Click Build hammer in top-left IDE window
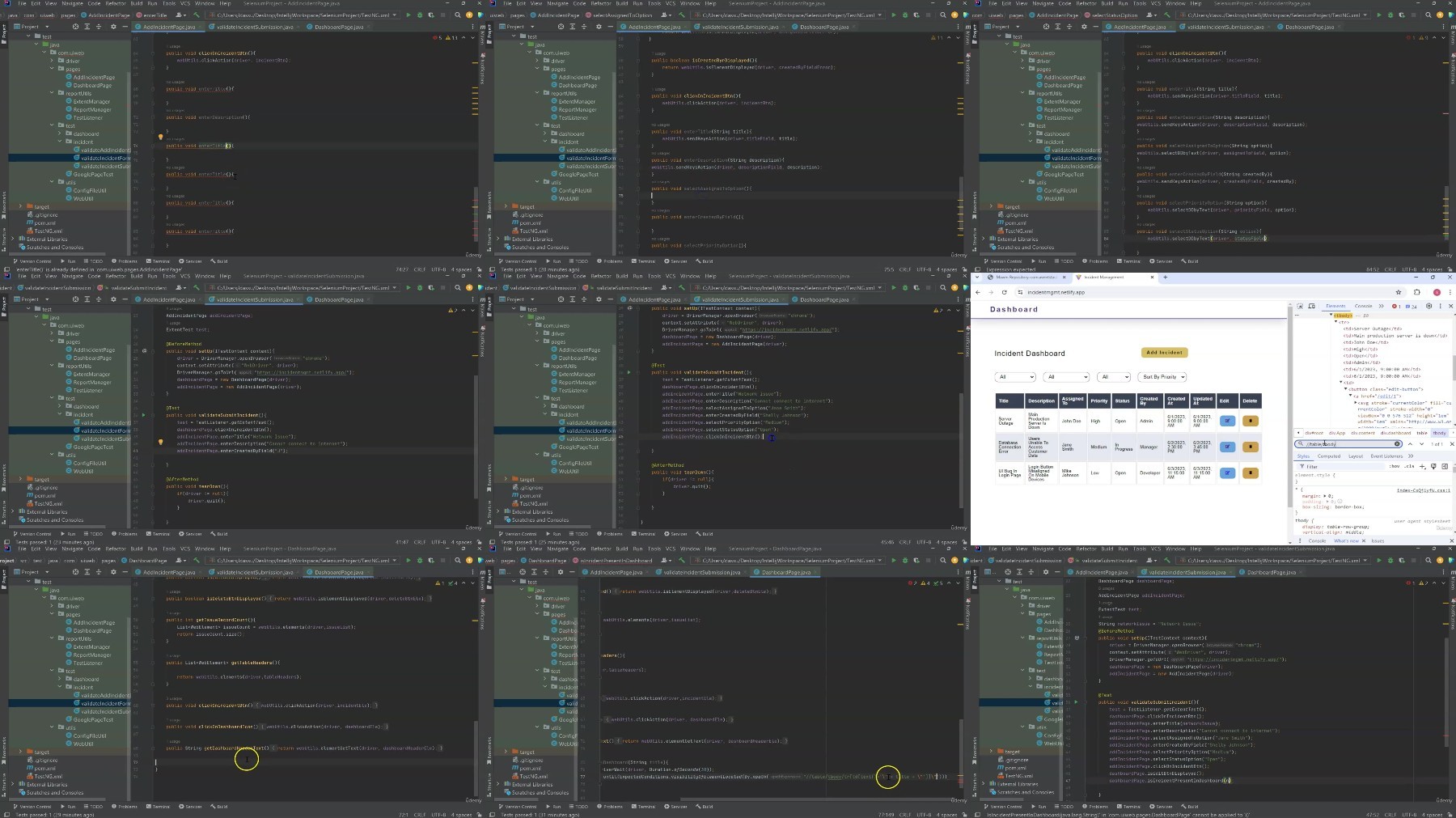The width and height of the screenshot is (1456, 818). [x=197, y=15]
